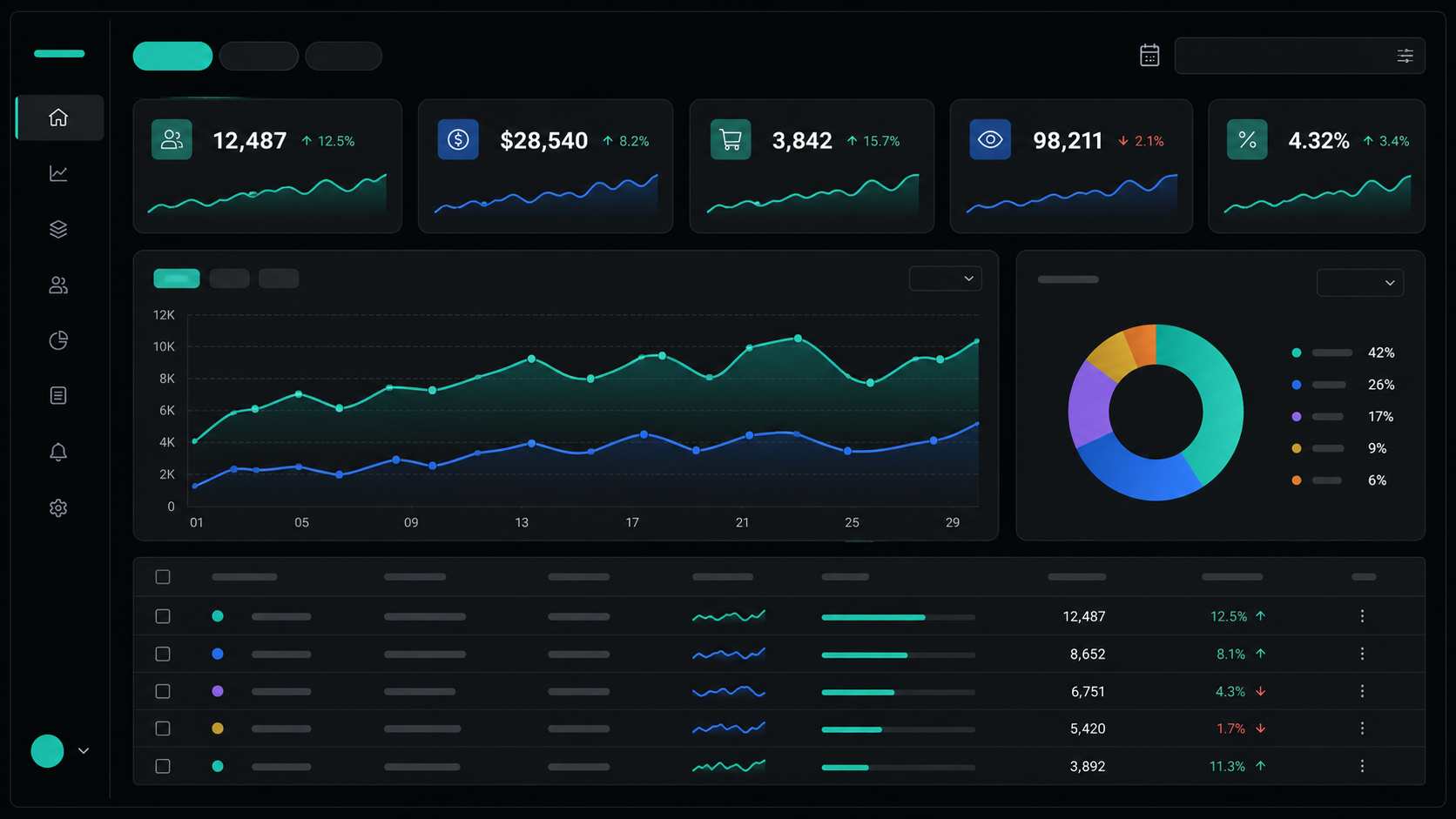Screen dimensions: 1456x819
Task: Click the $28,540 card value
Action: 543,140
